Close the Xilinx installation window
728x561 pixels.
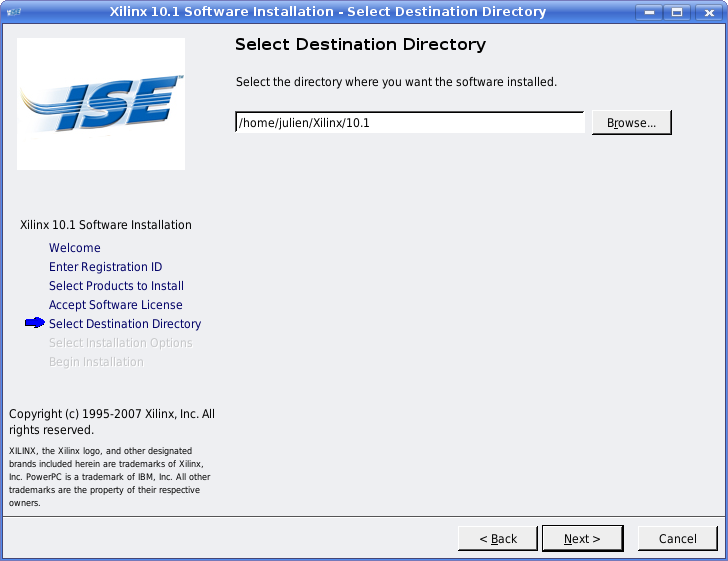tap(705, 12)
